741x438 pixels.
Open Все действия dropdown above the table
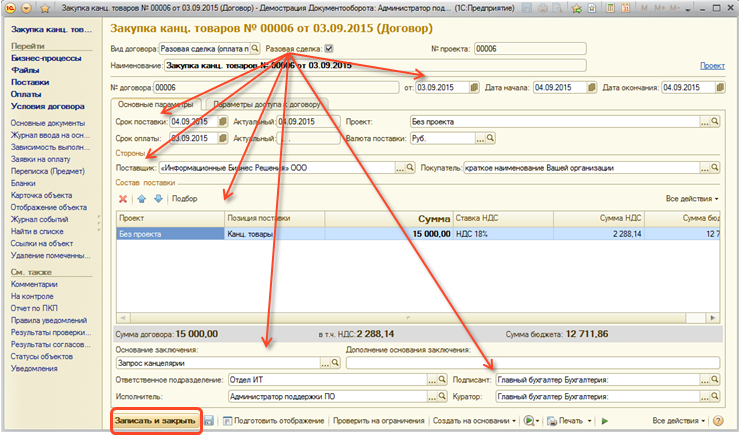click(692, 199)
